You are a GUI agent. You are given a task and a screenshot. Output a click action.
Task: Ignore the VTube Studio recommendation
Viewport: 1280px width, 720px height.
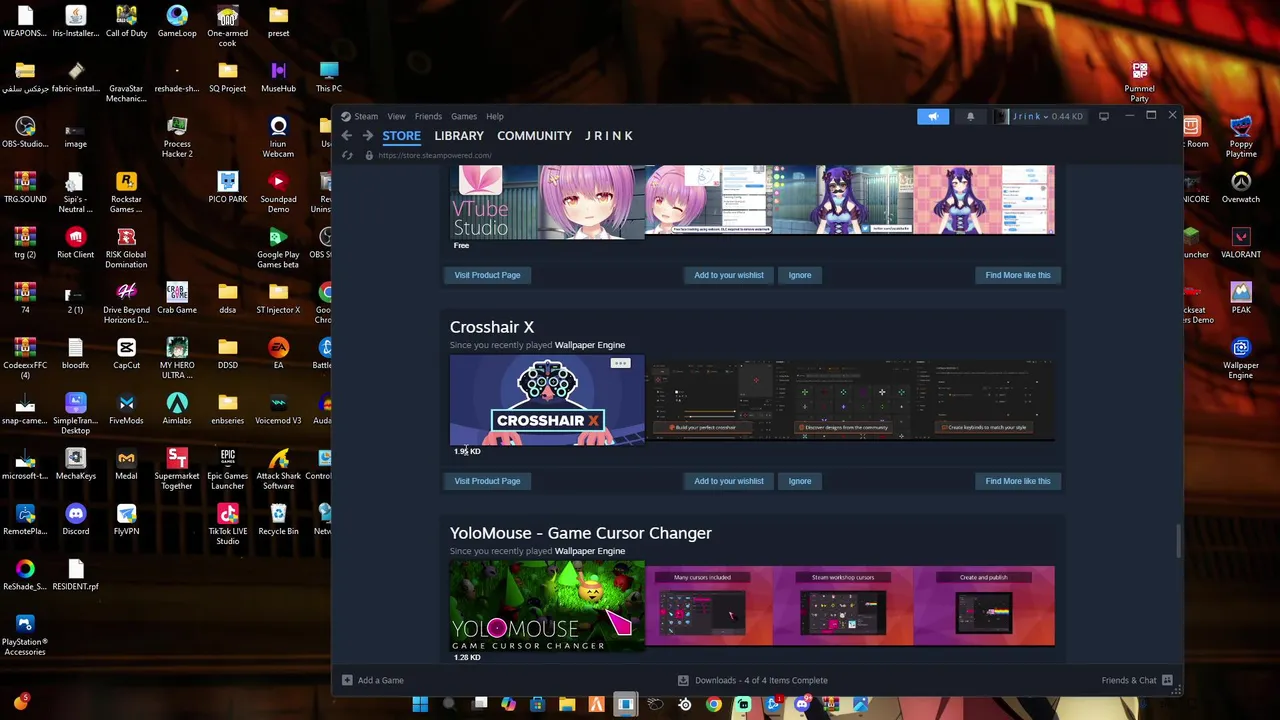point(800,275)
